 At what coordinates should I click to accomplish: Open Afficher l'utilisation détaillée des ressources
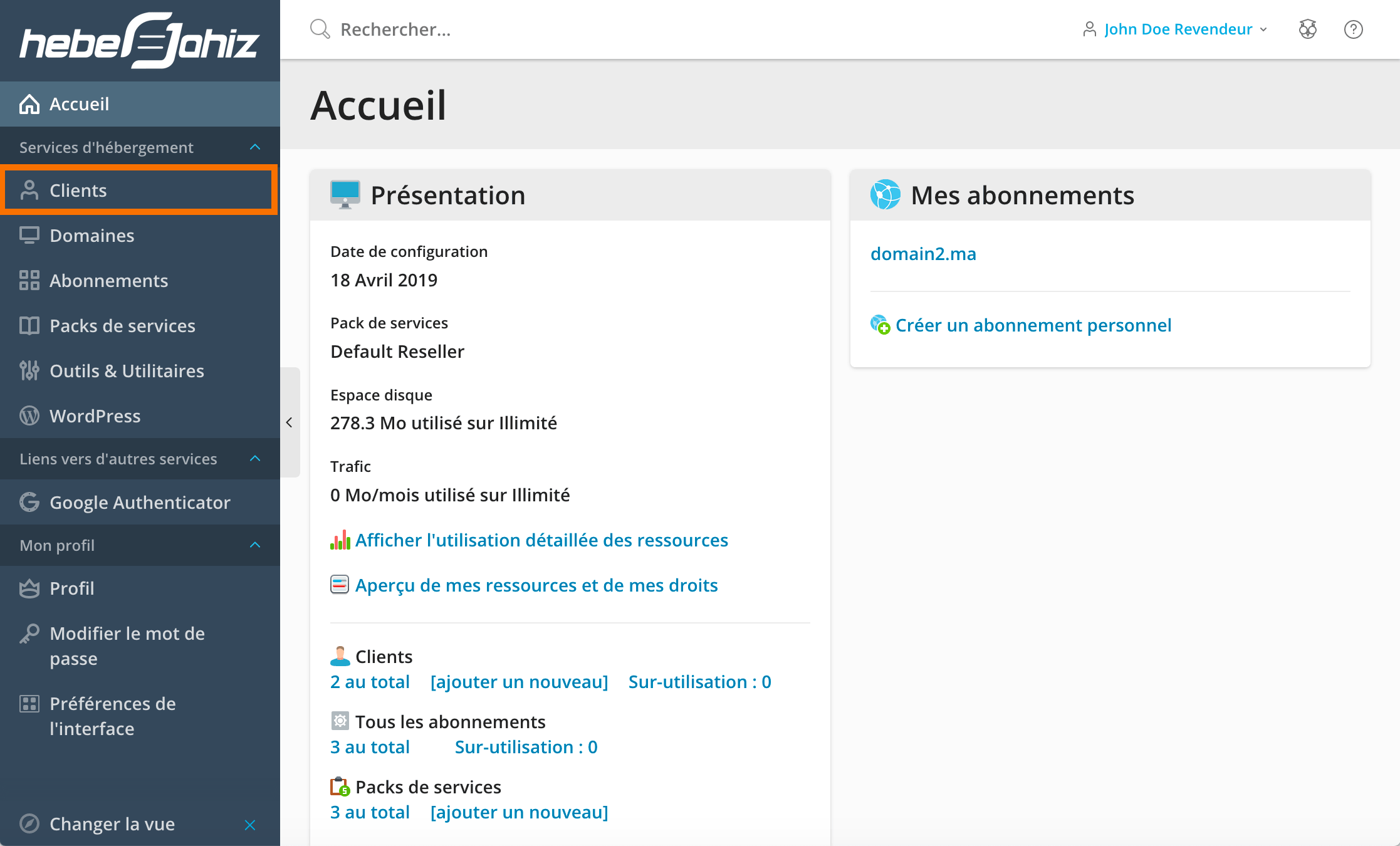541,540
